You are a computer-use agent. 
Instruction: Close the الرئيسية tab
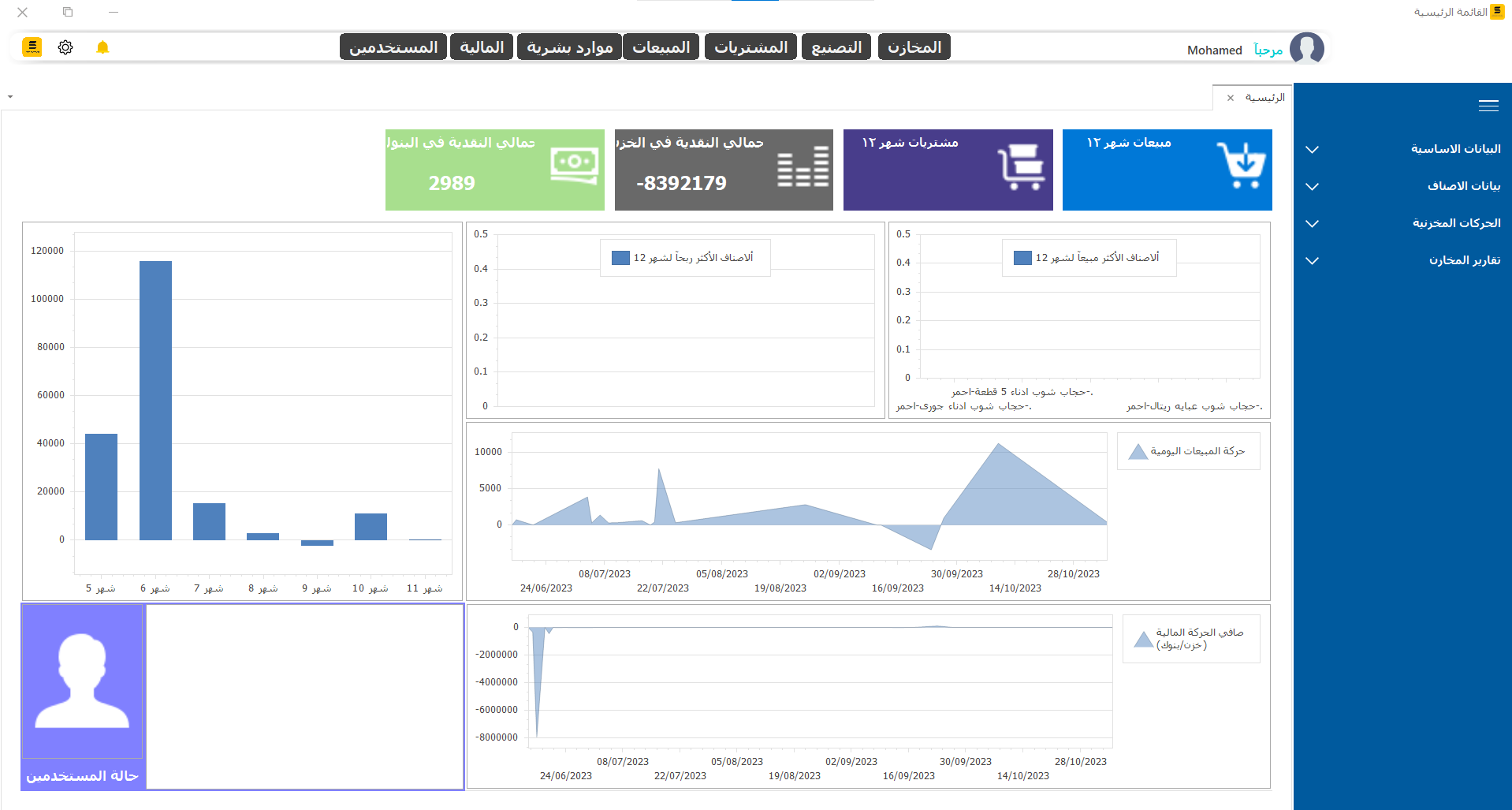[1231, 98]
